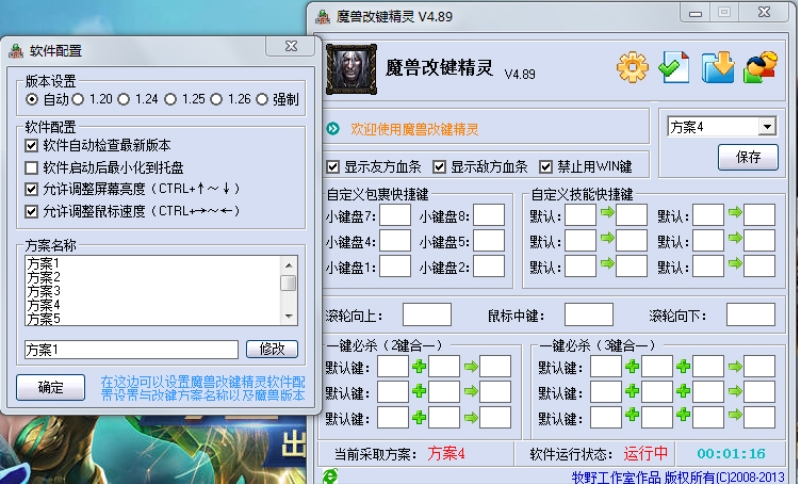This screenshot has width=798, height=484.
Task: Click the green IE browser icon at bottom
Action: click(330, 476)
